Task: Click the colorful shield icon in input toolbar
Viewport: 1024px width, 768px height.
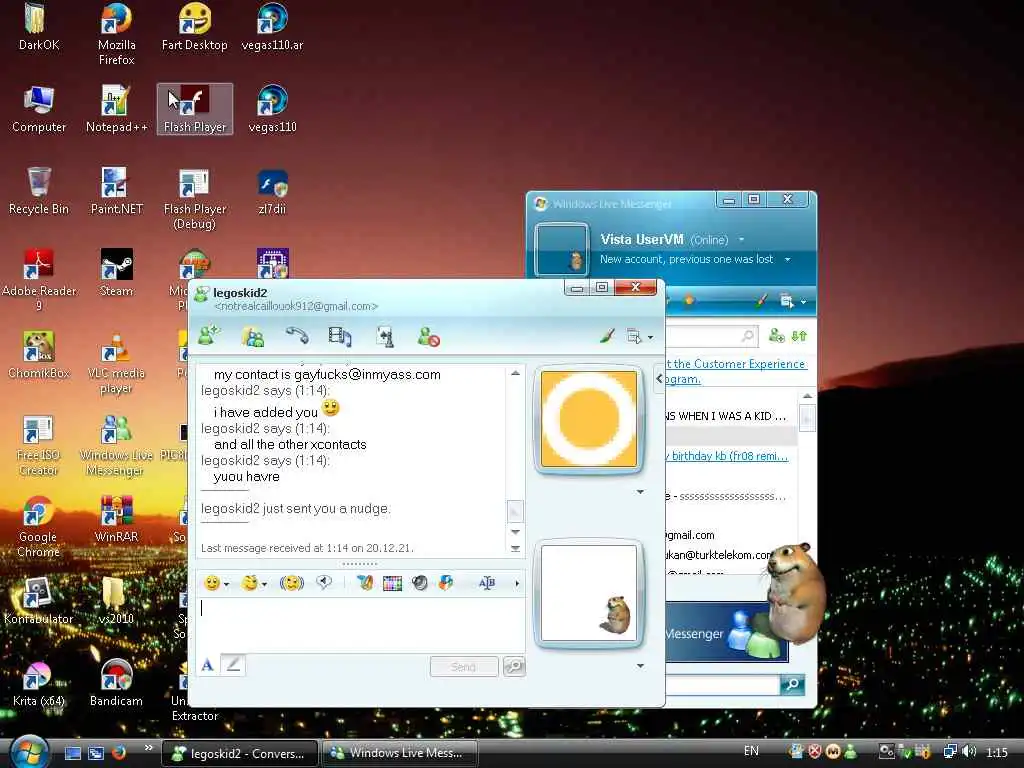Action: [x=446, y=583]
